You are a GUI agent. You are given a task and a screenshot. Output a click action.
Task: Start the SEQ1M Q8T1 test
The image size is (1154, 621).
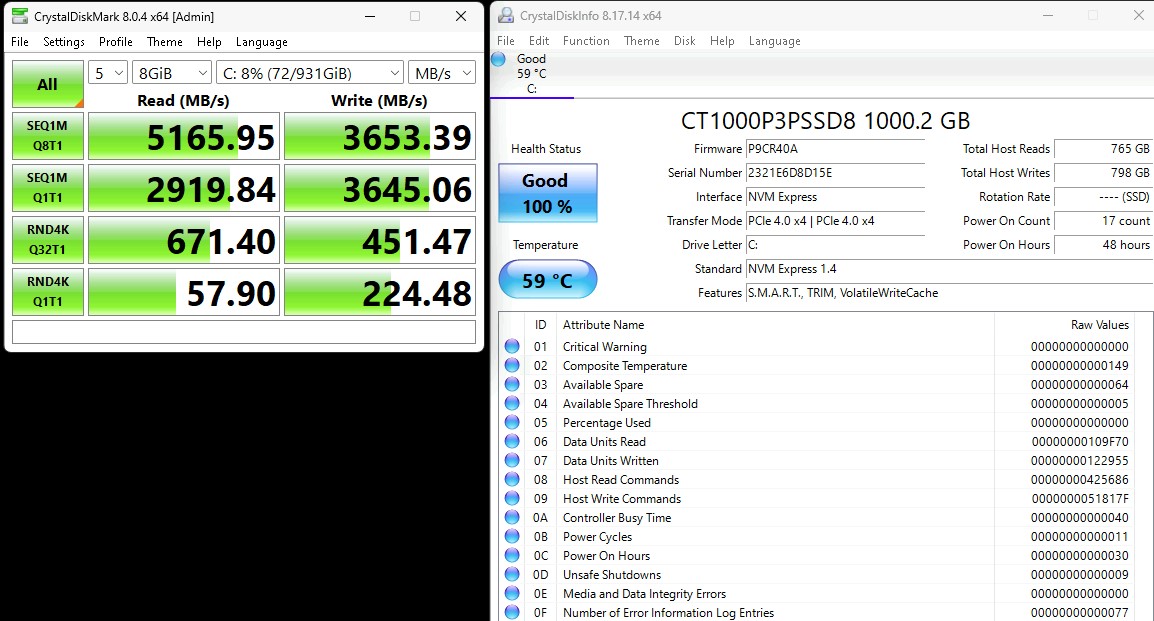[x=48, y=136]
